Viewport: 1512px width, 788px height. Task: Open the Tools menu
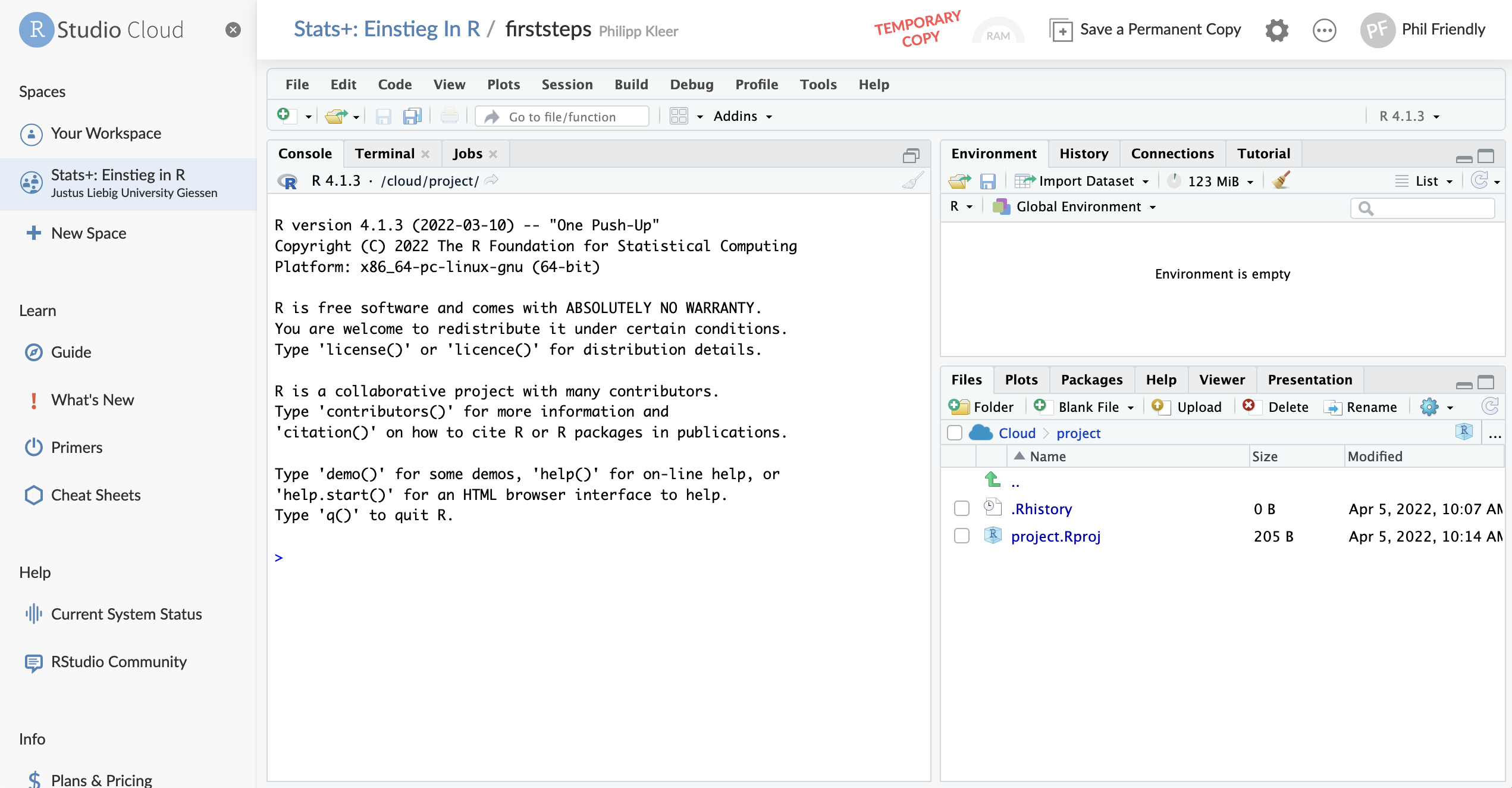[x=818, y=85]
